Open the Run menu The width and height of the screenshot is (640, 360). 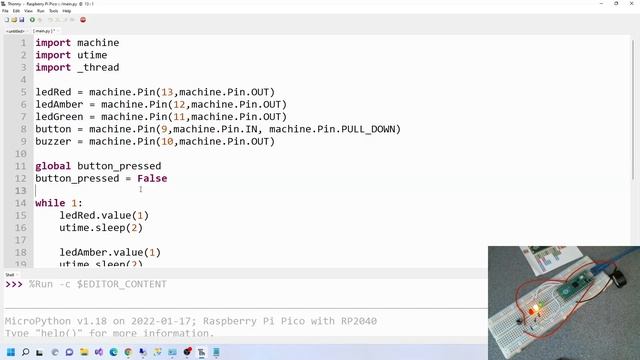(40, 11)
